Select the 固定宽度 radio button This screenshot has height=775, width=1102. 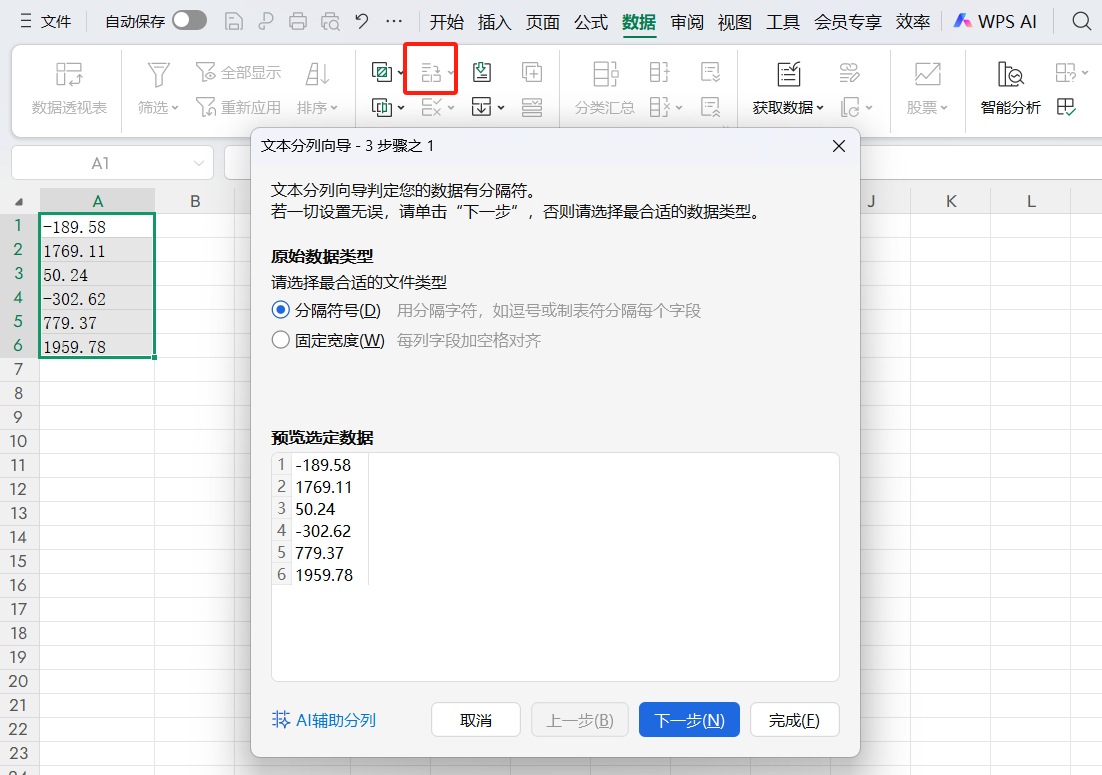[x=281, y=339]
